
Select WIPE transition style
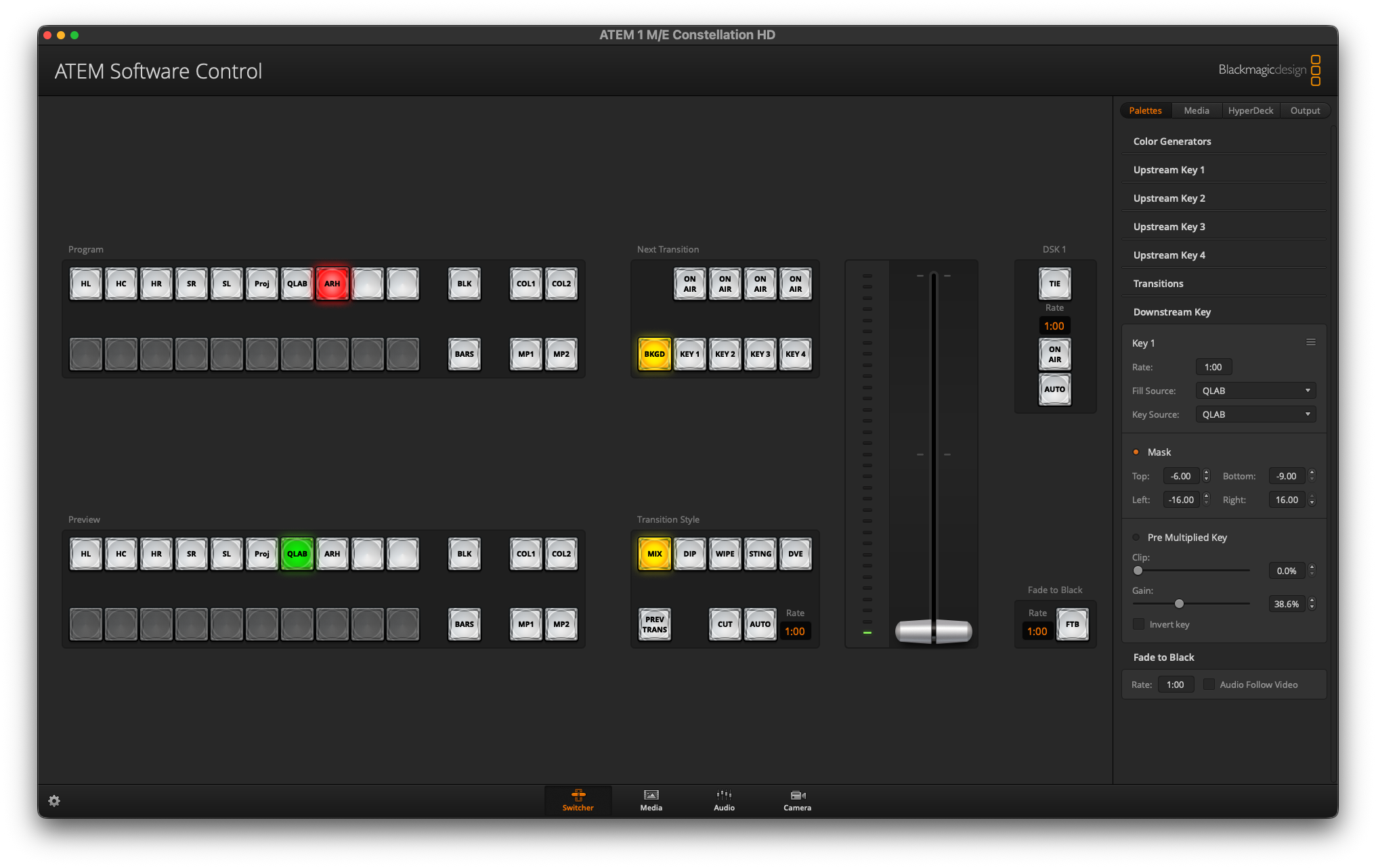coord(725,554)
